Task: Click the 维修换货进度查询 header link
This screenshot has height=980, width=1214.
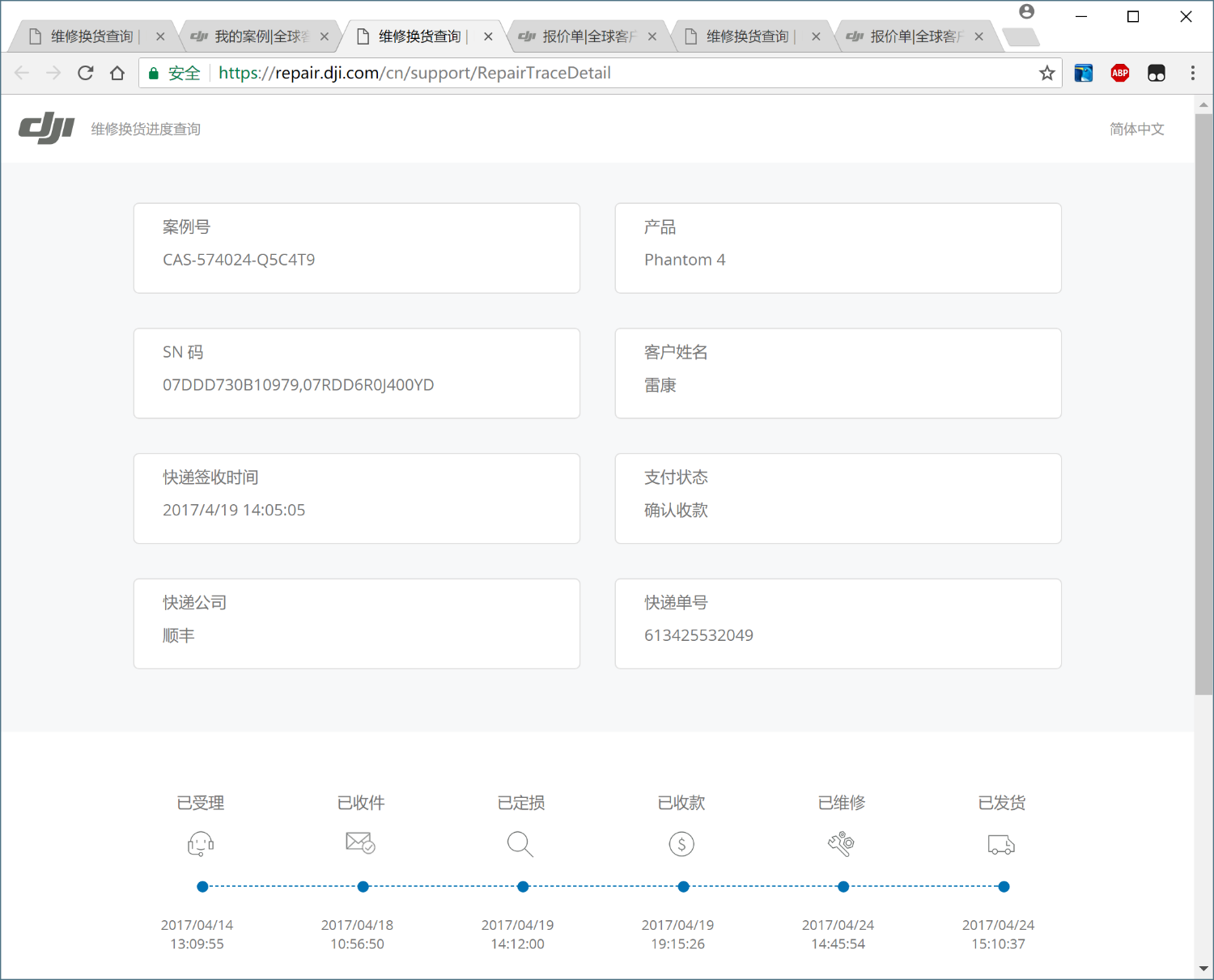Action: (146, 129)
